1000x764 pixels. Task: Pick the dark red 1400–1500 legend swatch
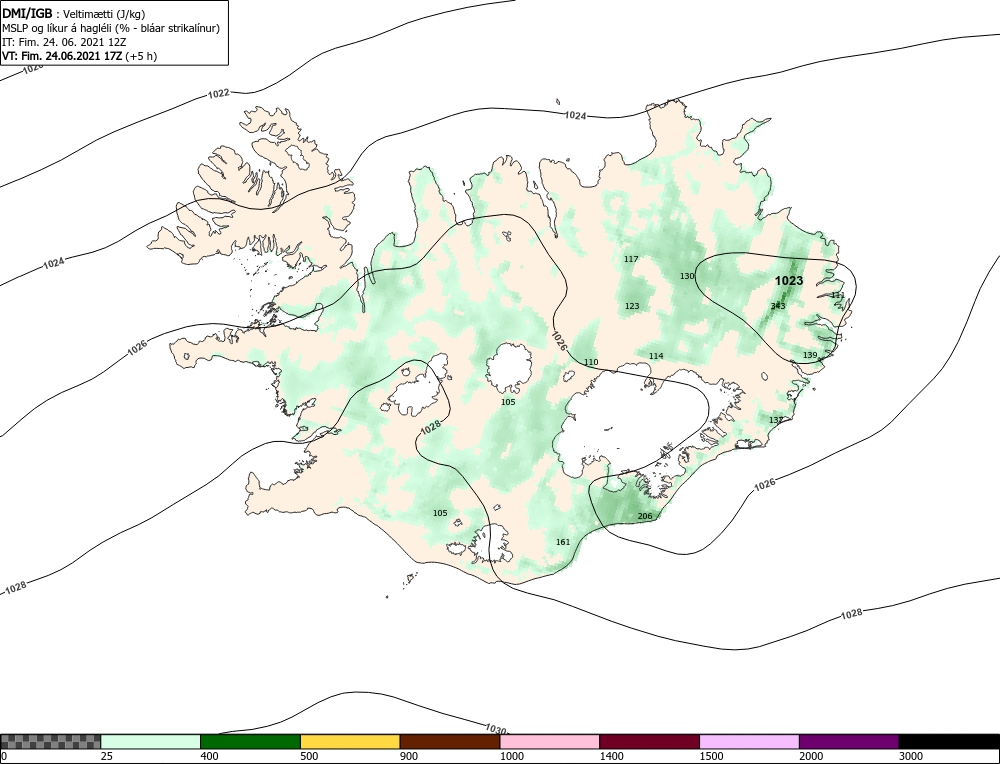(x=649, y=741)
